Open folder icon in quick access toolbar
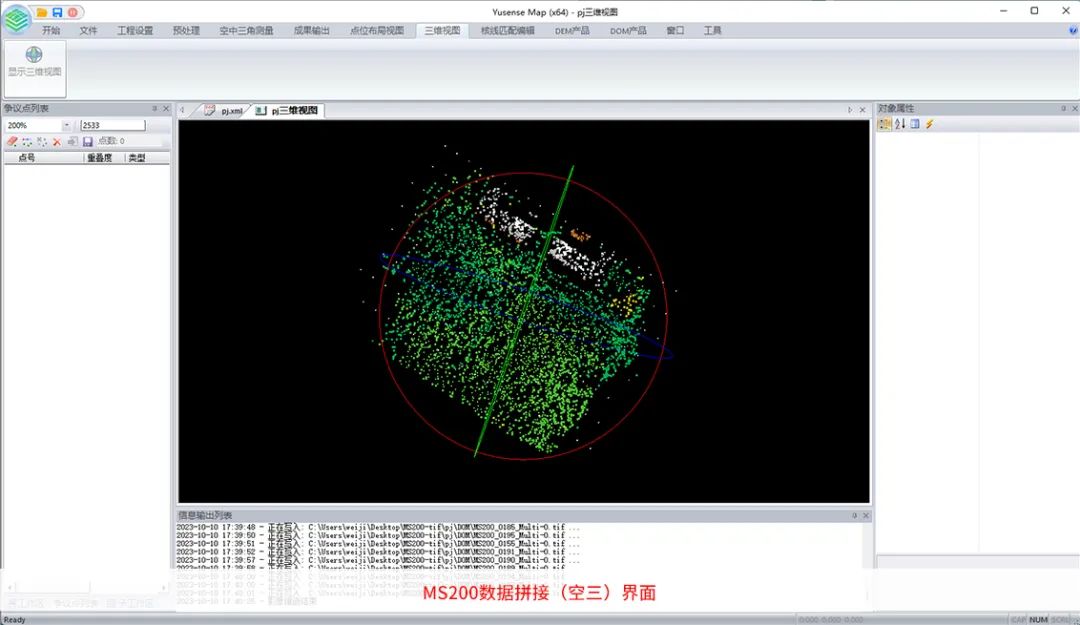Image resolution: width=1080 pixels, height=625 pixels. (x=42, y=11)
